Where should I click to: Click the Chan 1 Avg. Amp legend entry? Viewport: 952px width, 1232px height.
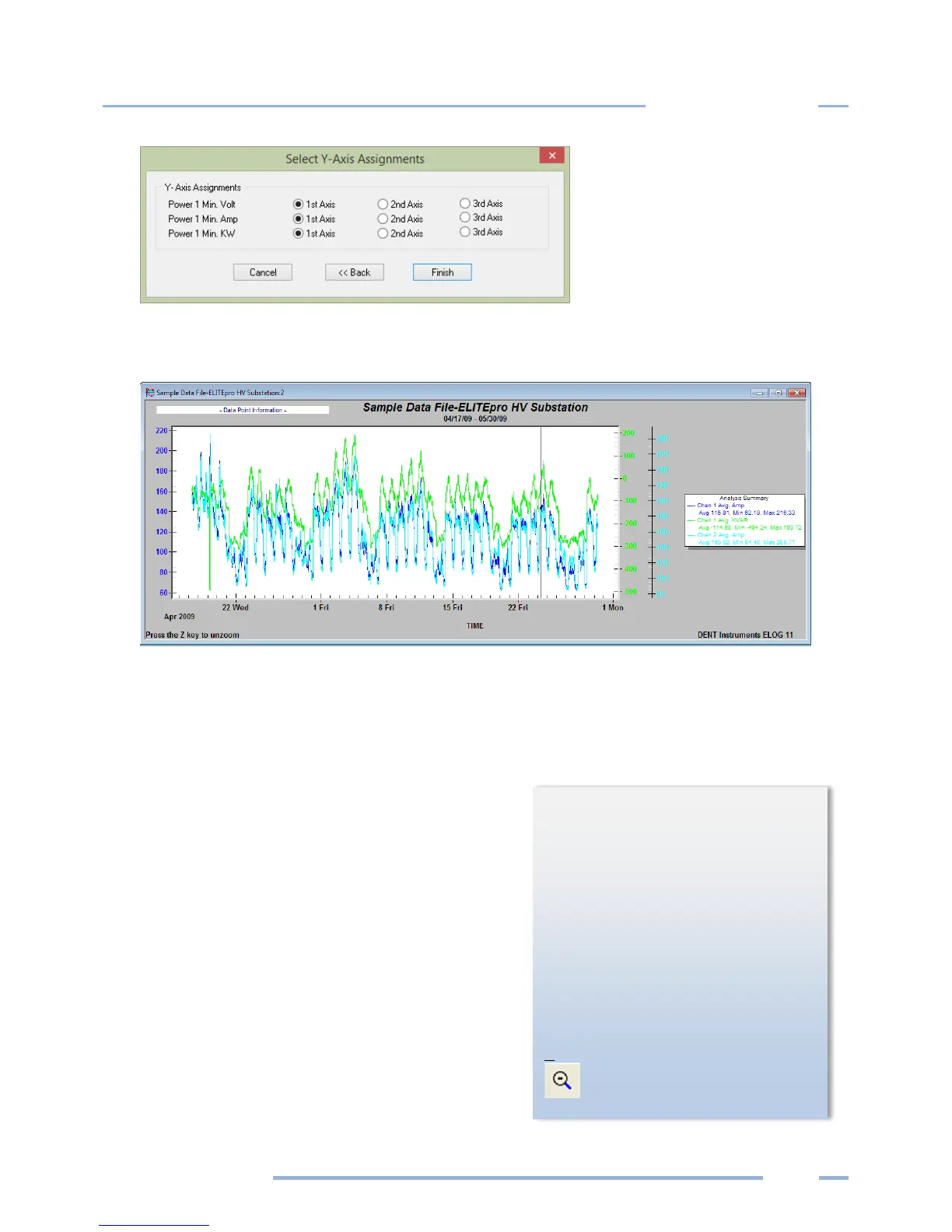720,506
